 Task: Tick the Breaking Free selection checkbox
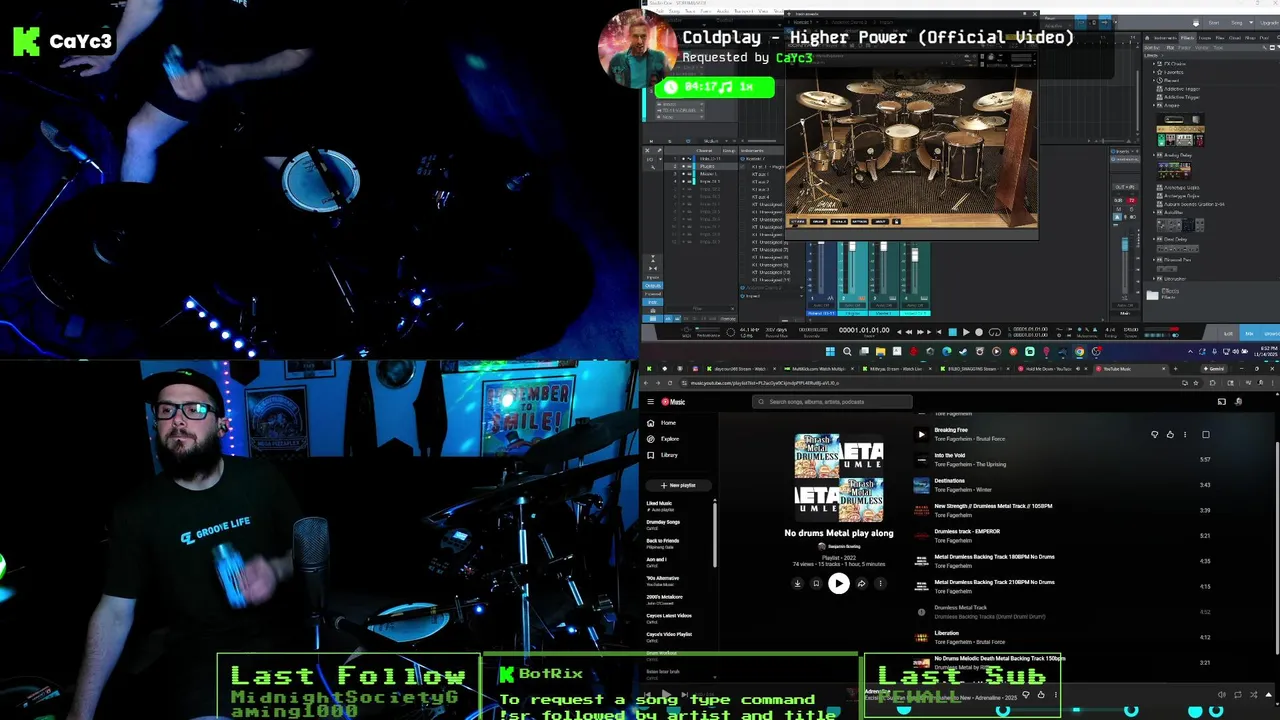(1205, 434)
